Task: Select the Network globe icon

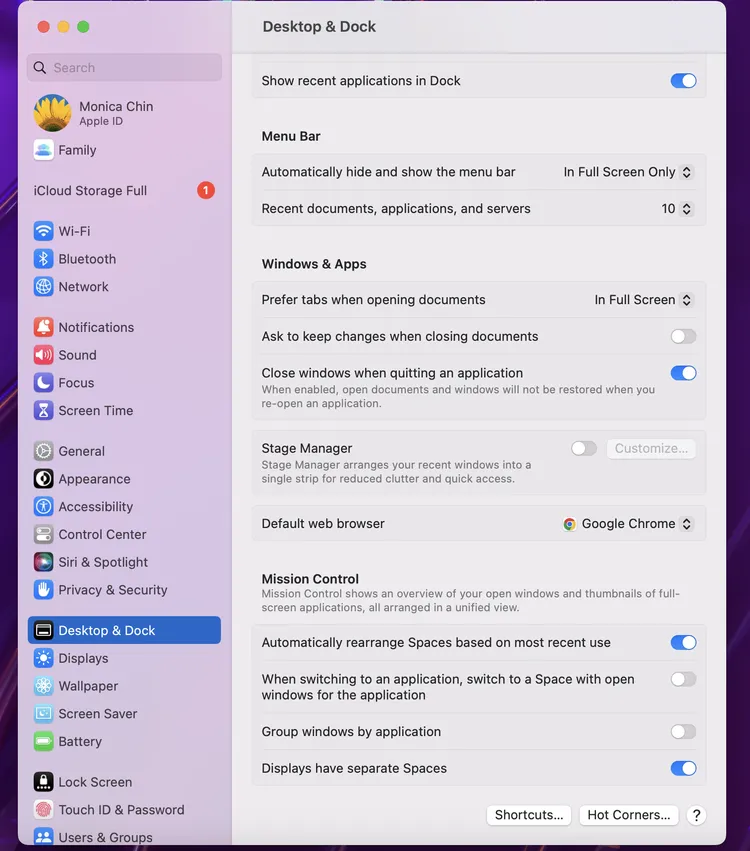Action: click(x=43, y=287)
